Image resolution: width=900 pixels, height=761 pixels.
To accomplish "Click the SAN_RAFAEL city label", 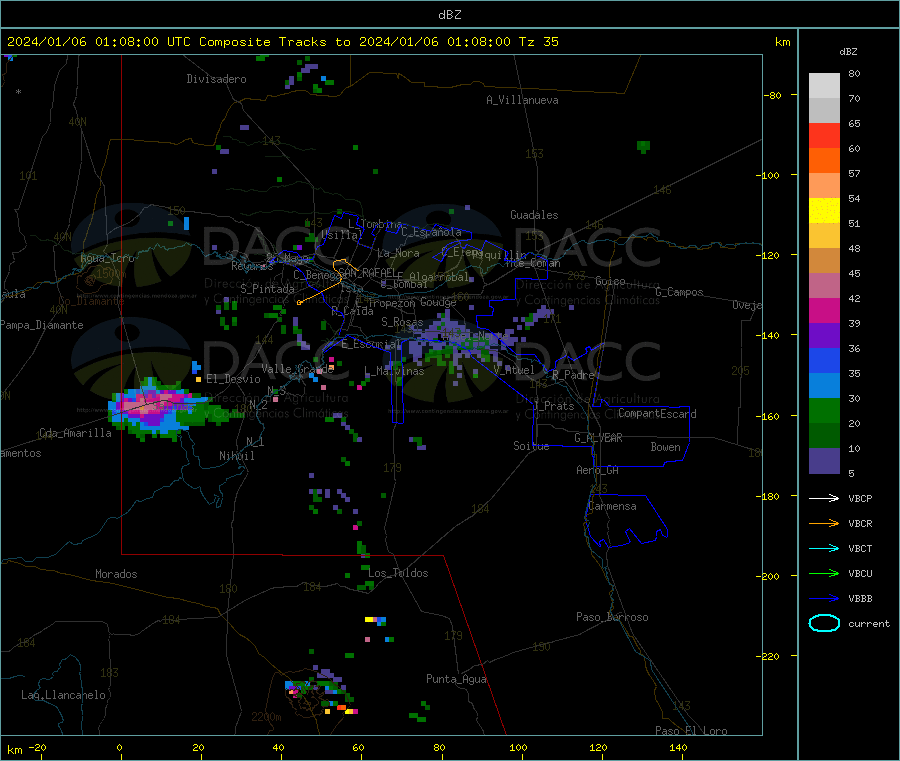I will tap(367, 273).
